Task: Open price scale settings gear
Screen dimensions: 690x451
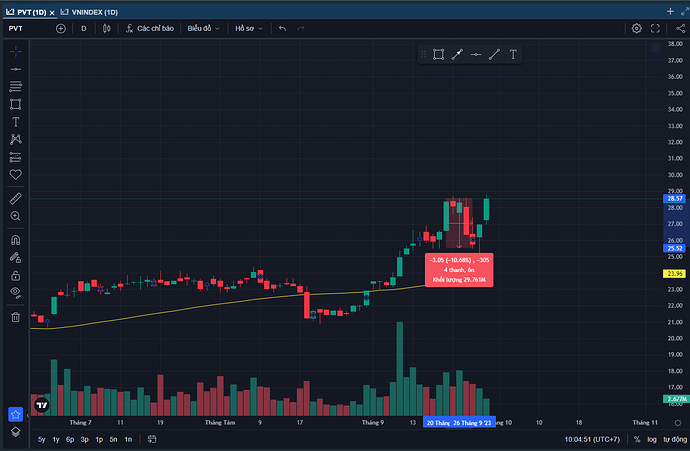Action: coord(678,423)
